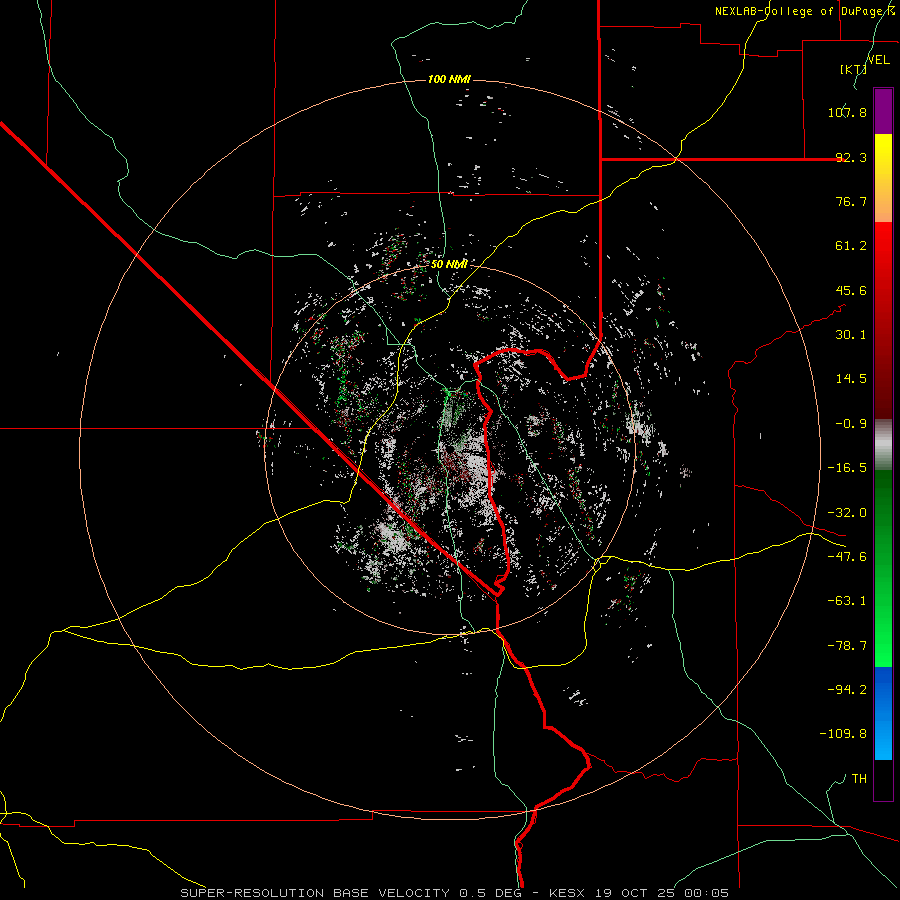Click the TH threshold label
The image size is (900, 900).
(859, 779)
